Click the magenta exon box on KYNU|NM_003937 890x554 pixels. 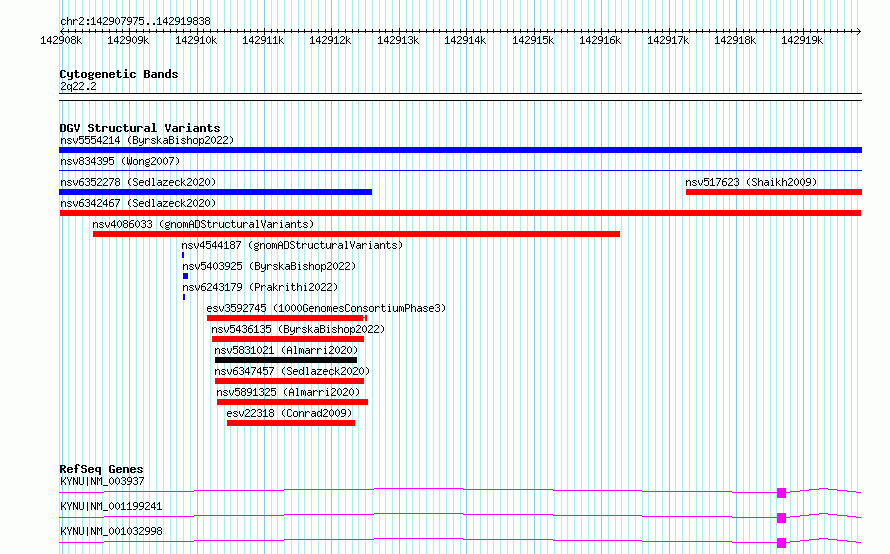pos(782,493)
